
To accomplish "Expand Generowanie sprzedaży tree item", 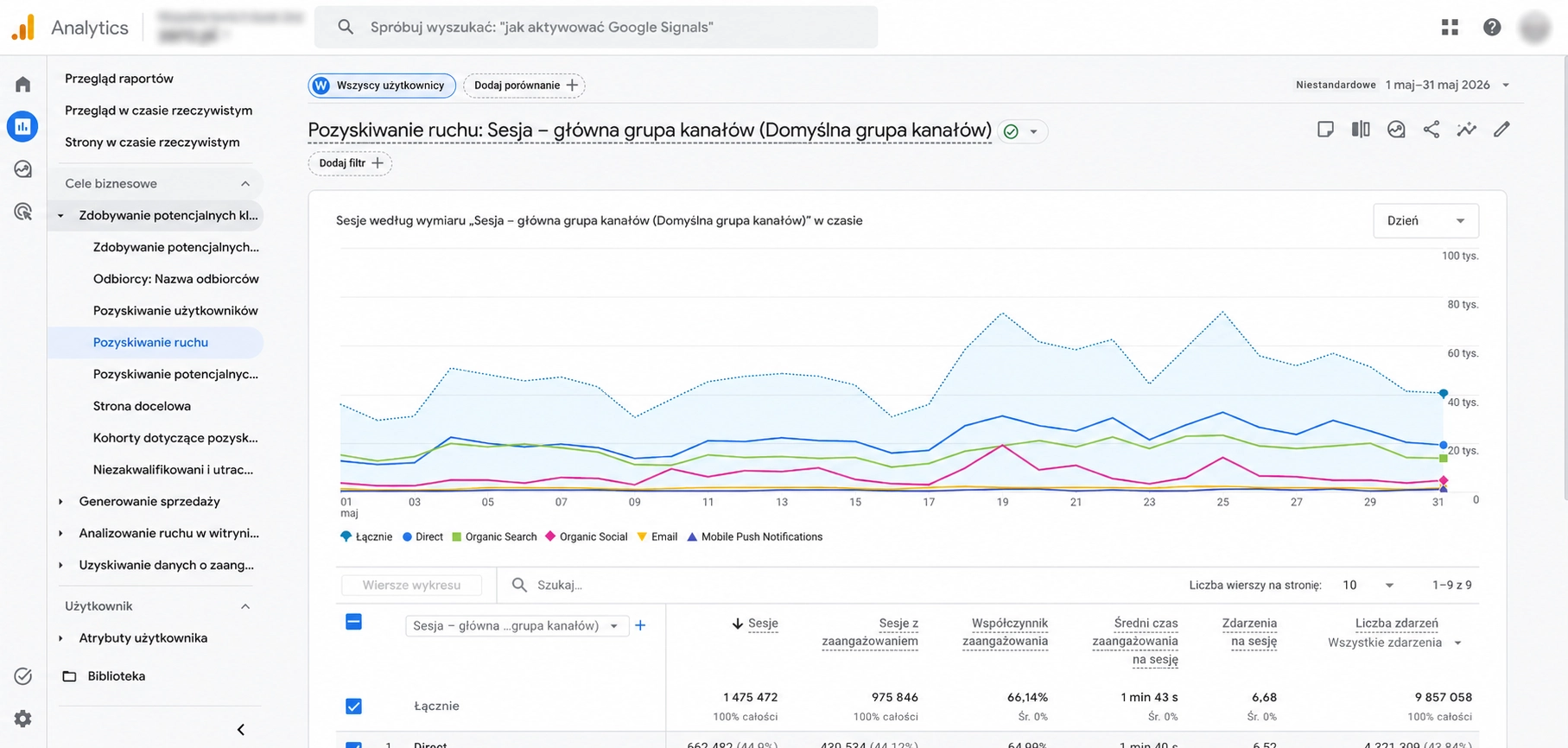I will click(x=60, y=502).
